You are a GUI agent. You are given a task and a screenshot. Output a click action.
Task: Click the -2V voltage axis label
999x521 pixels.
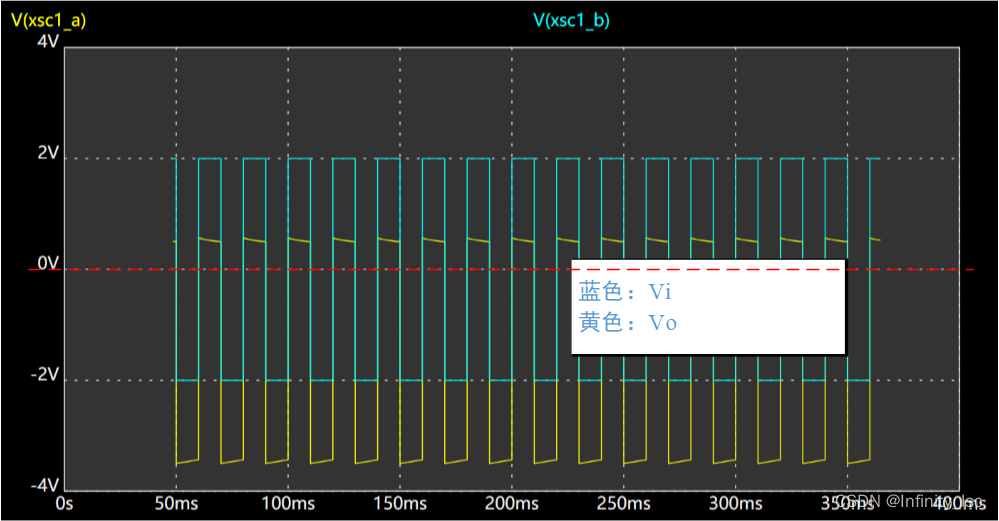pyautogui.click(x=45, y=375)
